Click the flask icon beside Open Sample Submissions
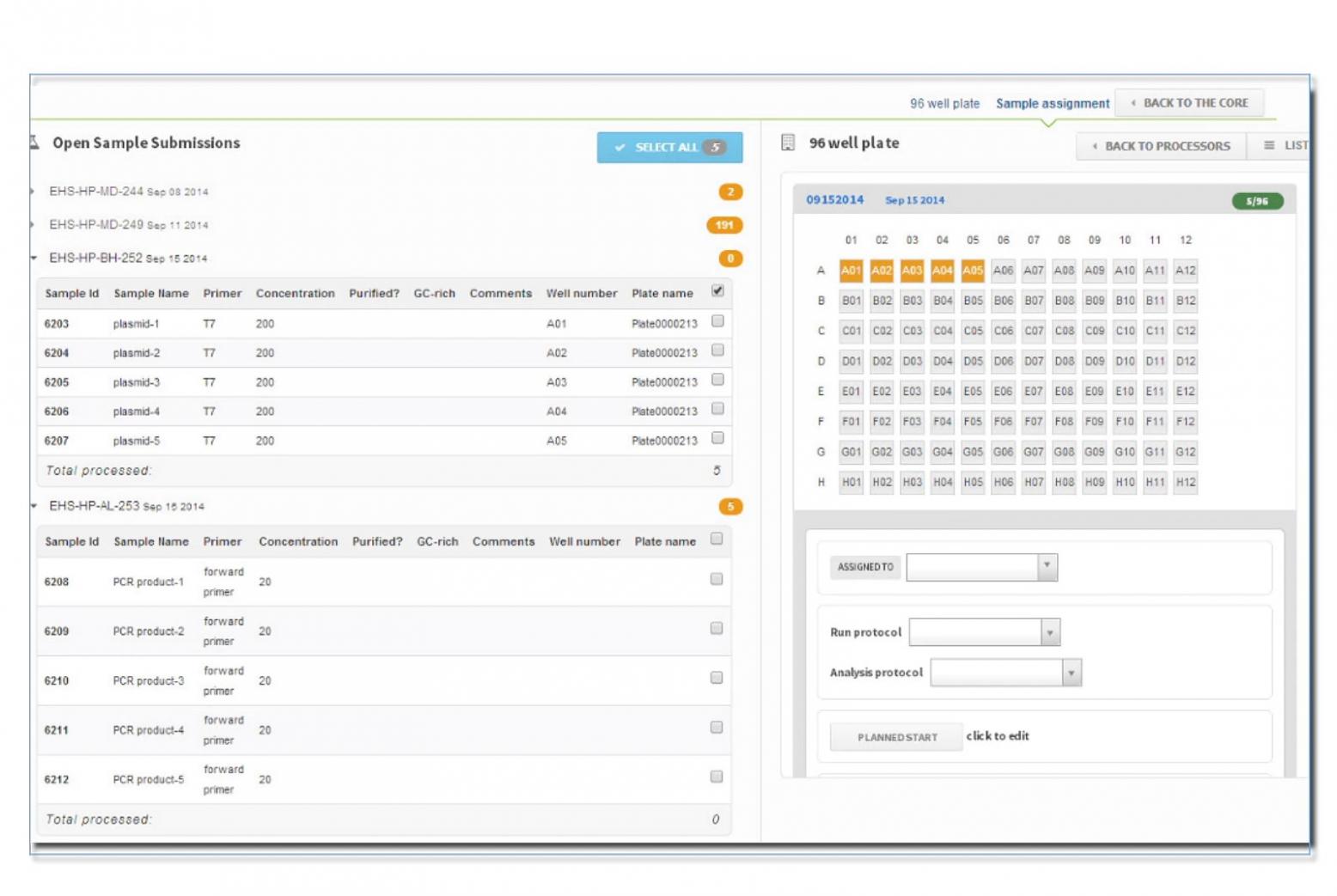1337x896 pixels. click(x=35, y=143)
